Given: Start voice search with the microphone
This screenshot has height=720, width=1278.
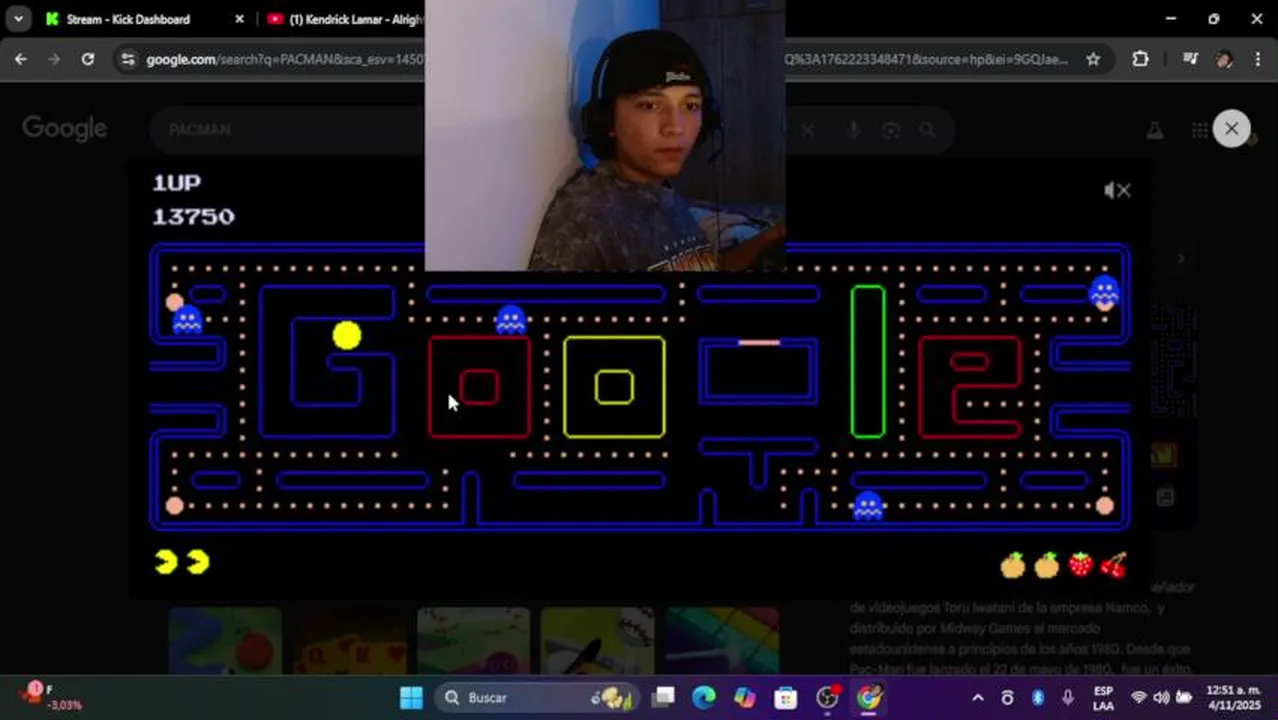Looking at the screenshot, I should click(x=853, y=130).
